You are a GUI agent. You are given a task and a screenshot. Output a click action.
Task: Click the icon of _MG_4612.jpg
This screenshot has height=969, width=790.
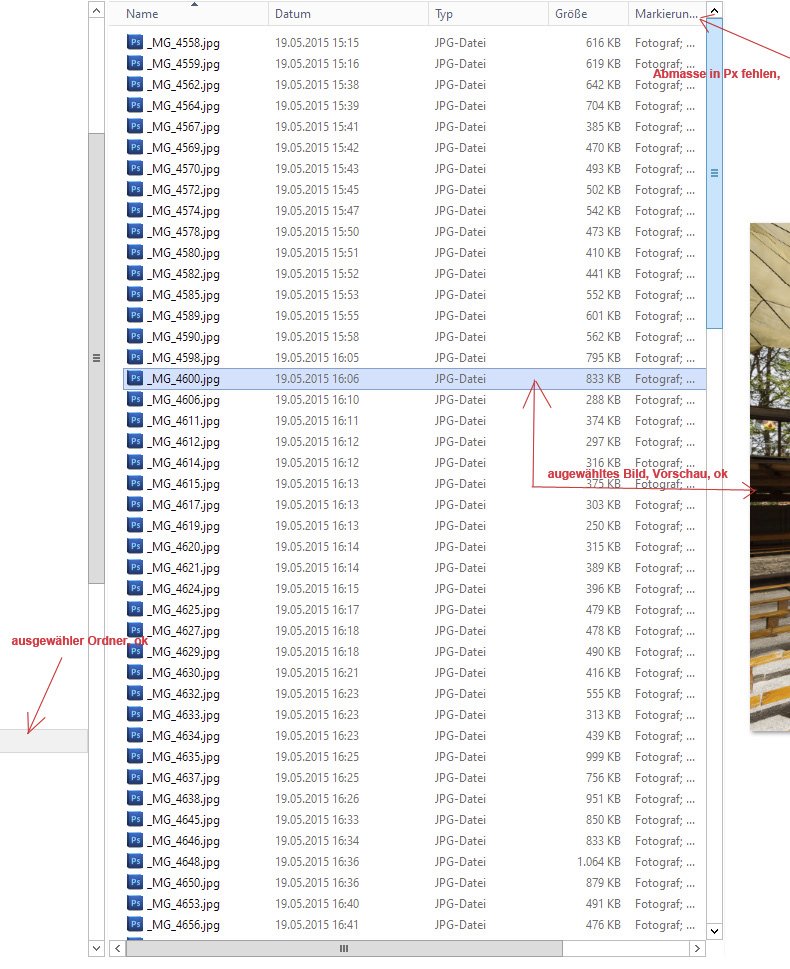pyautogui.click(x=135, y=441)
